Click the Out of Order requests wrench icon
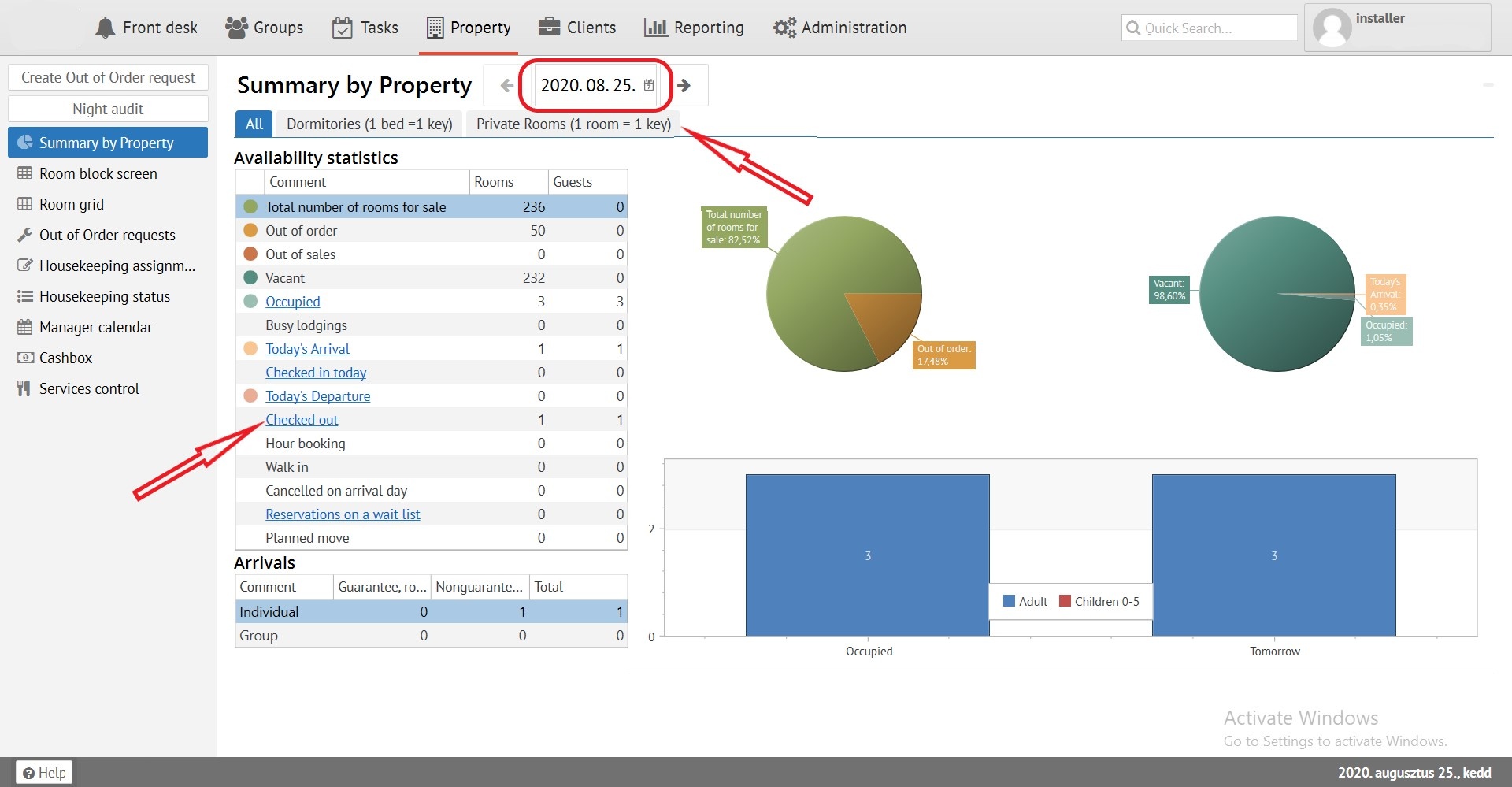 pos(24,235)
